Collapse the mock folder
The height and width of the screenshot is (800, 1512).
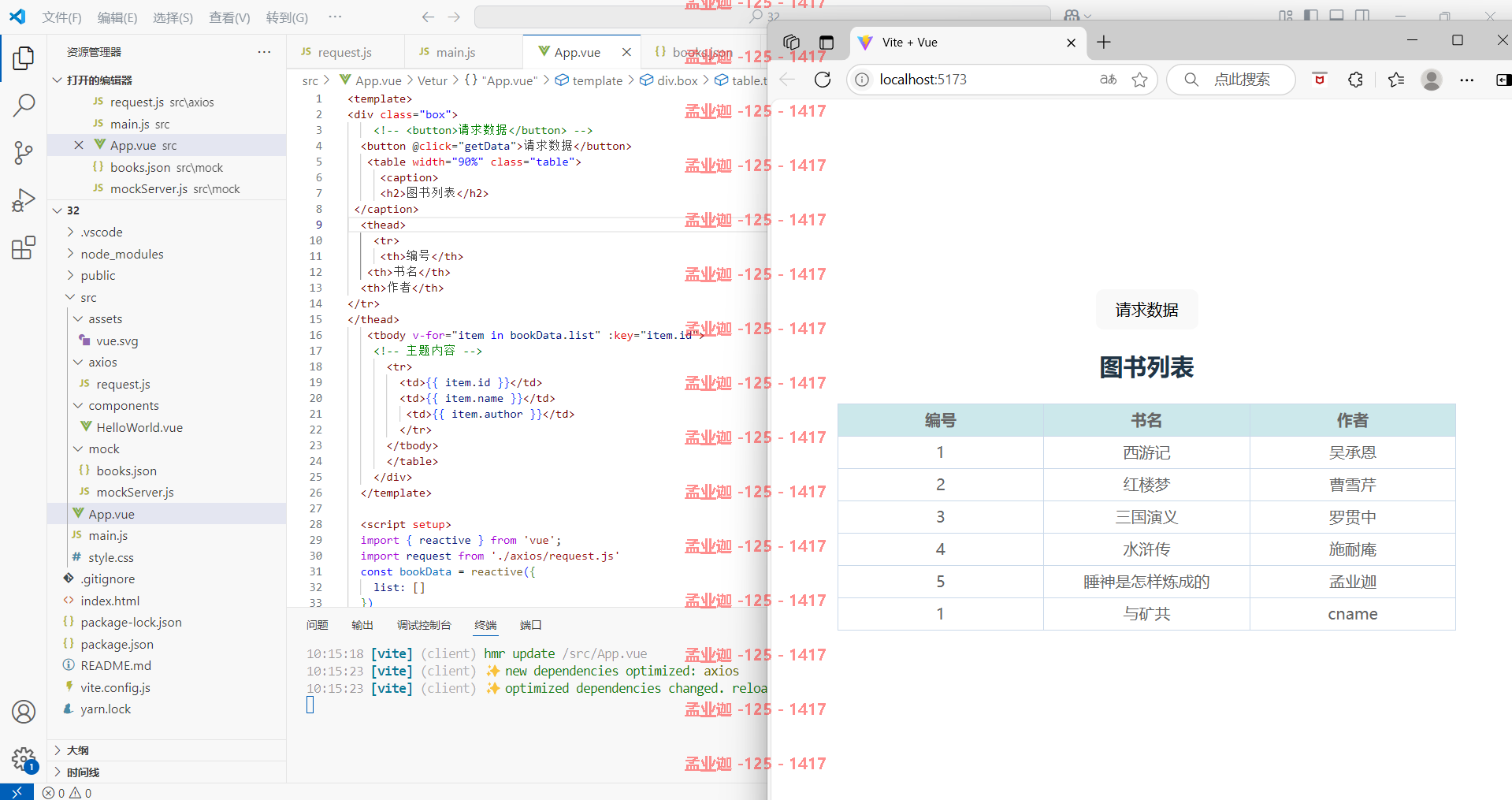point(104,448)
